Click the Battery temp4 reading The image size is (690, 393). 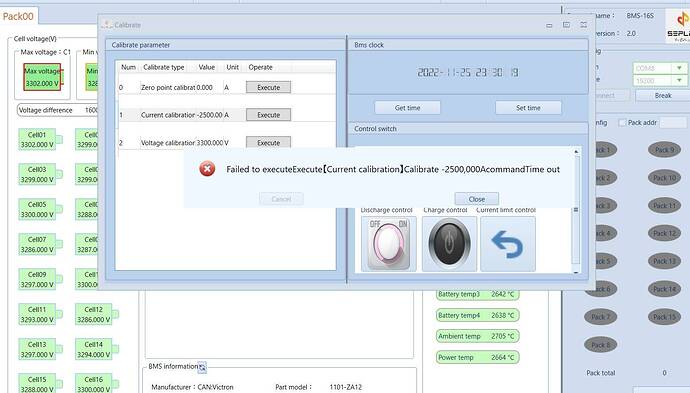(477, 315)
